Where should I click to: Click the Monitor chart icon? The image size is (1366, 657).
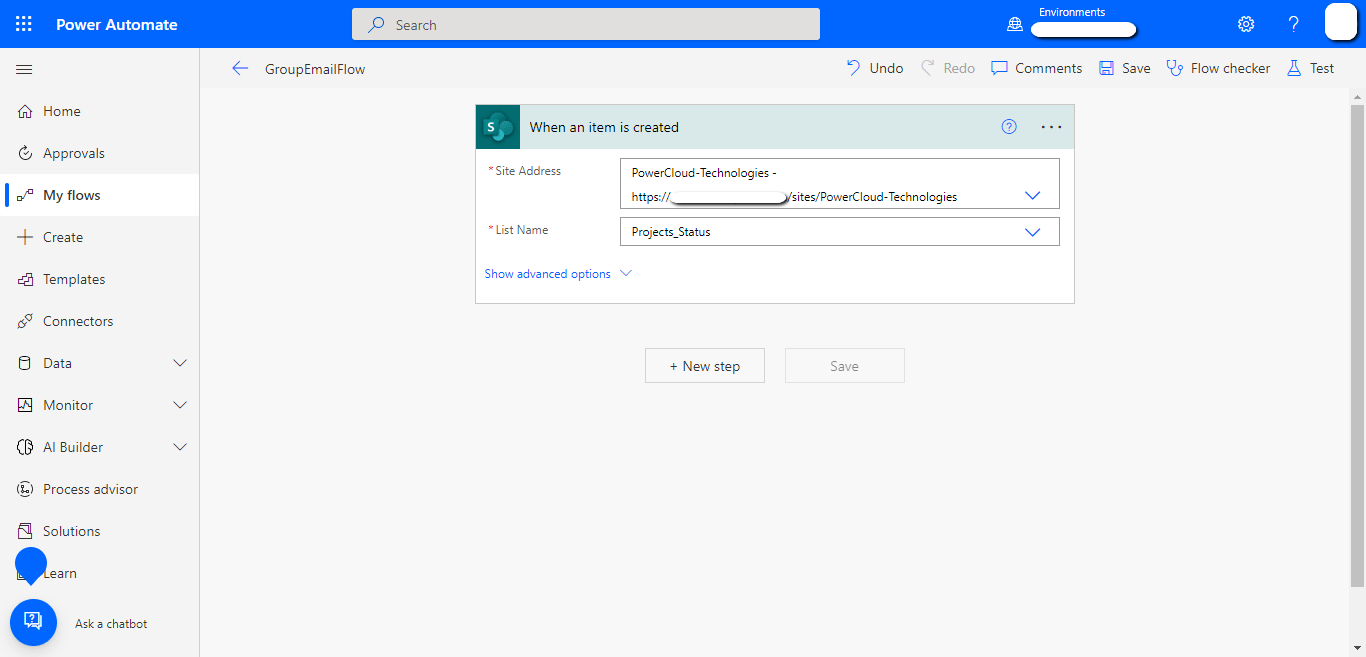tap(25, 405)
